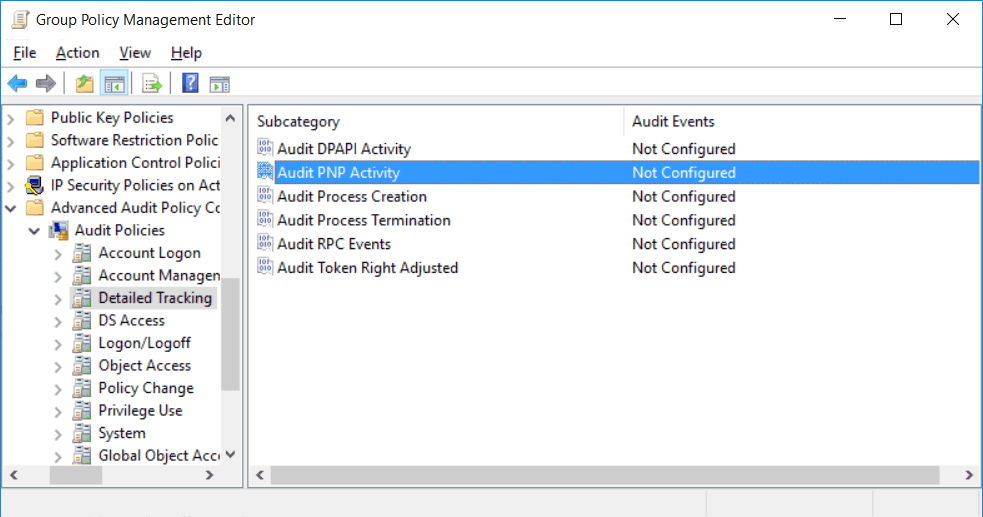This screenshot has width=983, height=517.
Task: Click the Export List toolbar icon
Action: click(152, 83)
